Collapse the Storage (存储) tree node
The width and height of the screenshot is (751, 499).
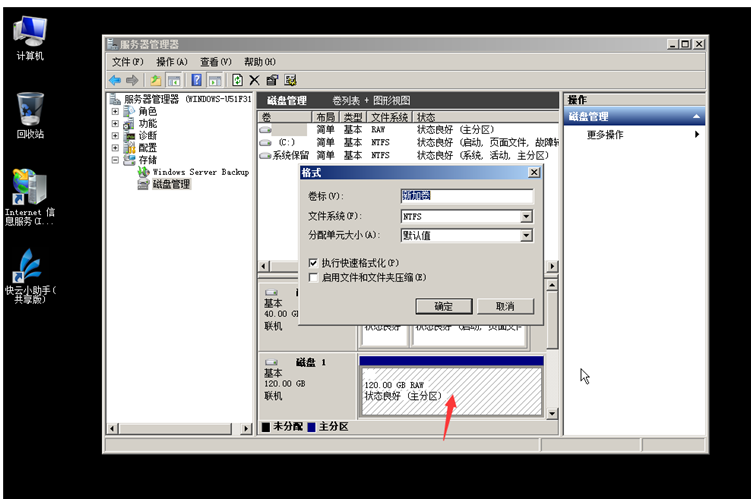pyautogui.click(x=115, y=159)
